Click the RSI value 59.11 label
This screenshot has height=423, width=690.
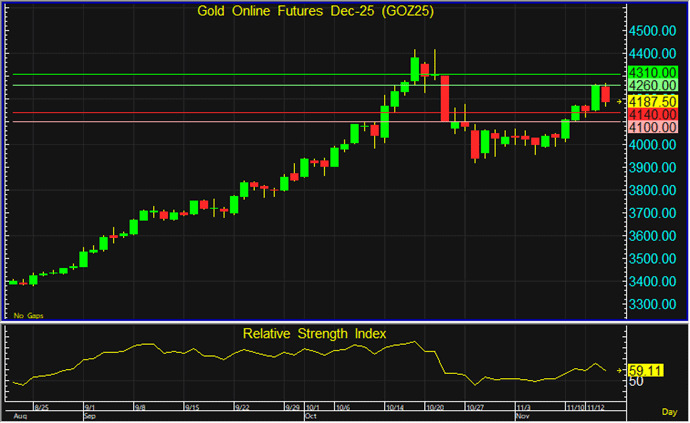pos(649,370)
